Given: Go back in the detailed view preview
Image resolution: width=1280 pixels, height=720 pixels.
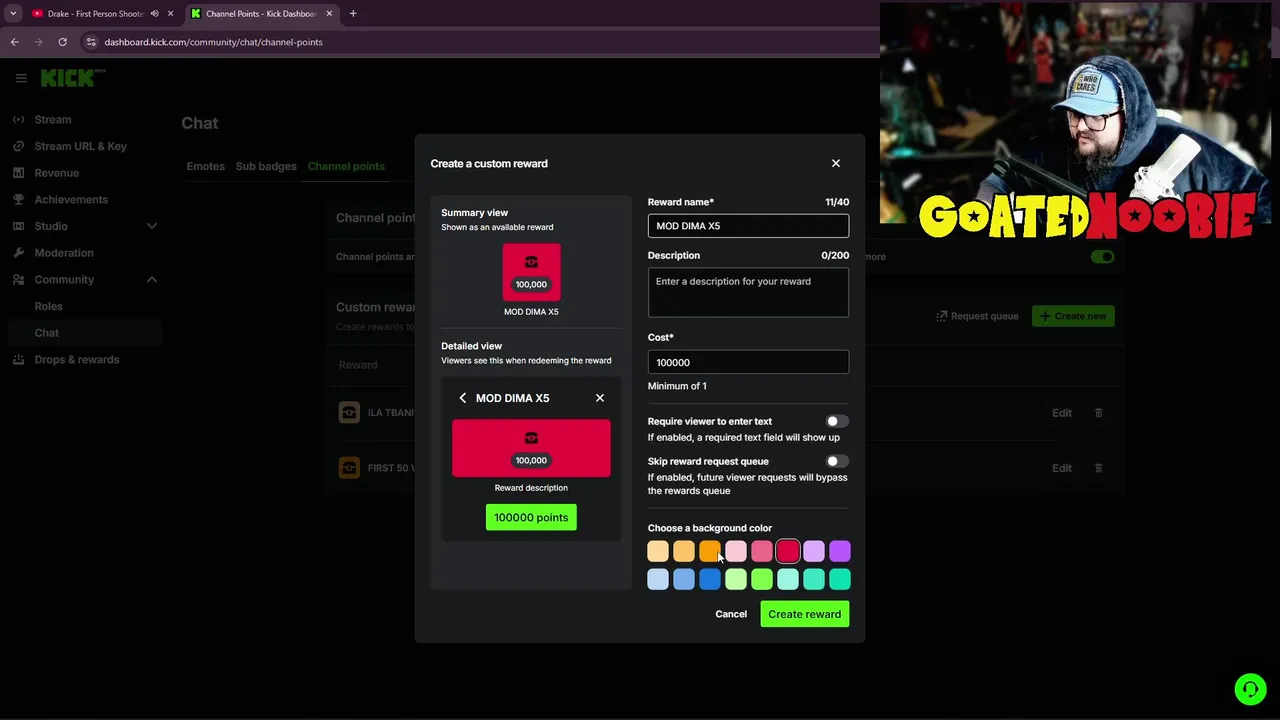Looking at the screenshot, I should click(x=462, y=398).
